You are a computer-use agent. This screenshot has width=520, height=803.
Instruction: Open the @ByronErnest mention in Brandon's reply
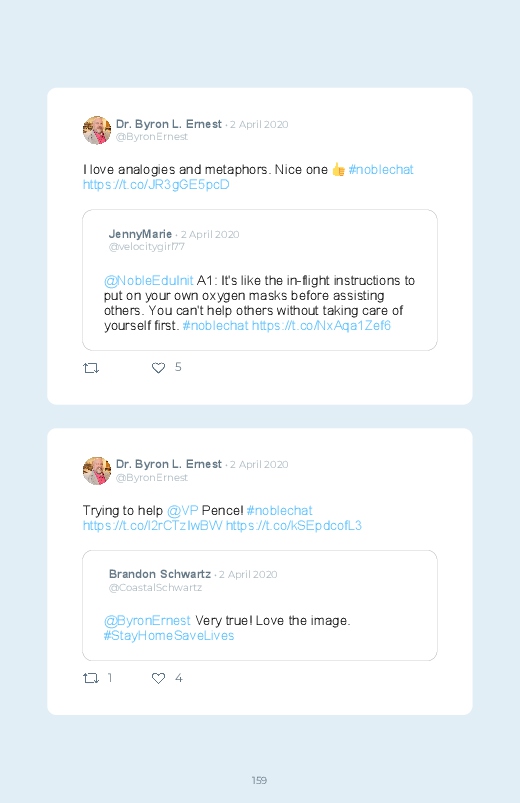point(148,621)
